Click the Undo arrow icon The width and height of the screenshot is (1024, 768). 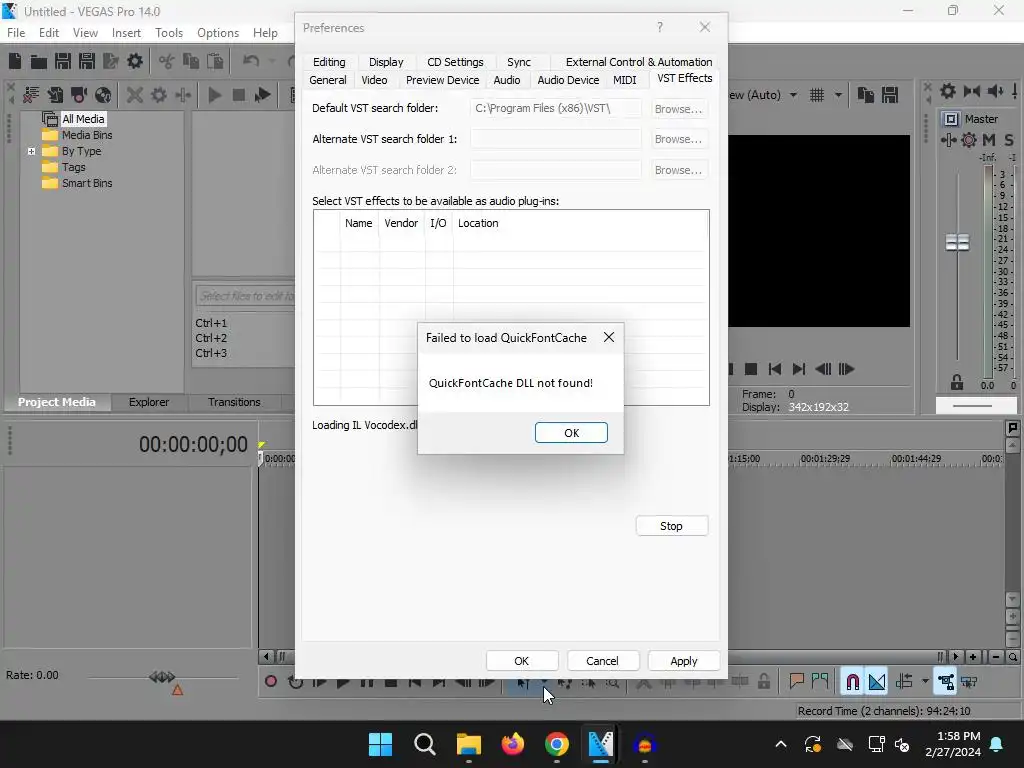pos(251,61)
